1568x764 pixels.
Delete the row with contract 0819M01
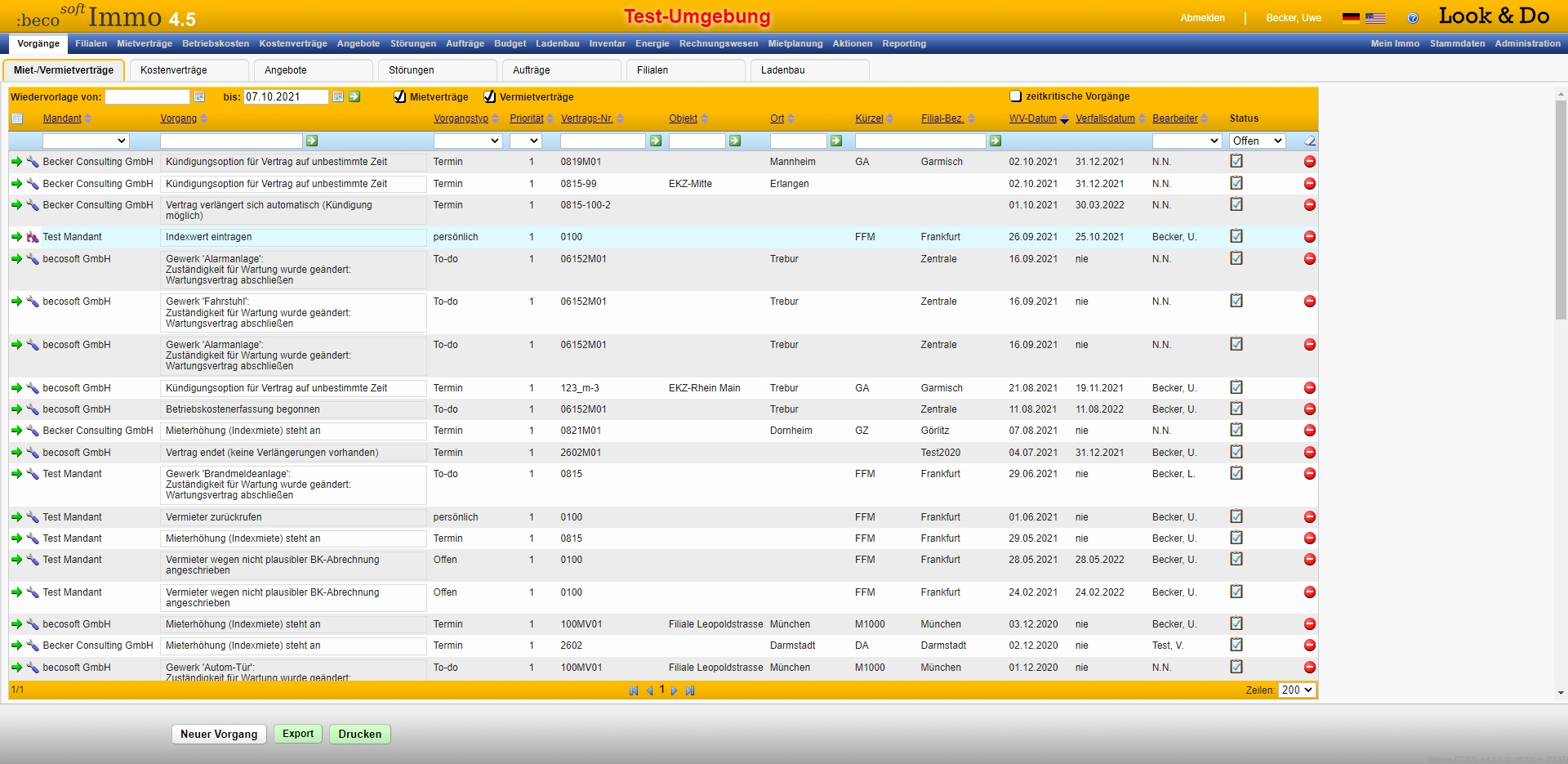1310,162
